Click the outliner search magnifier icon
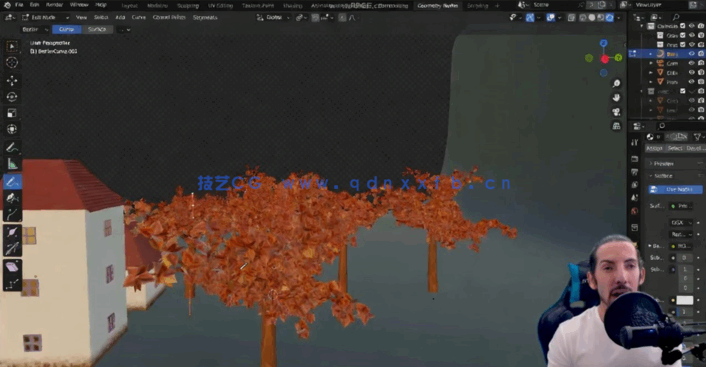This screenshot has height=367, width=706. 676,17
